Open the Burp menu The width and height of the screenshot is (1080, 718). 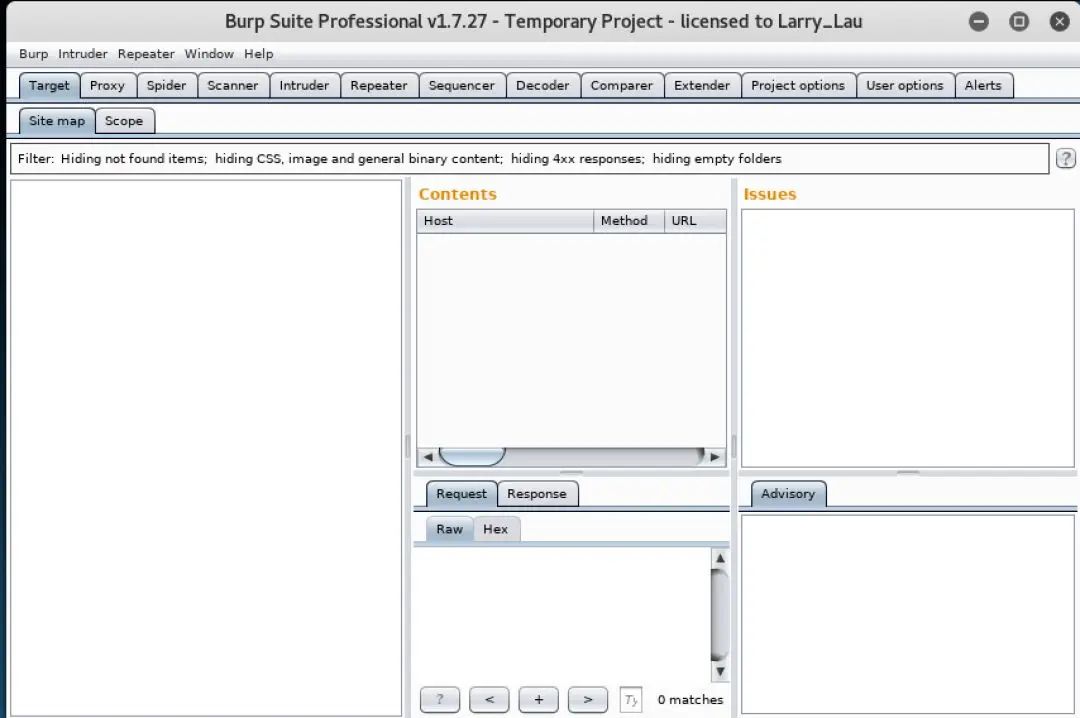pyautogui.click(x=33, y=54)
